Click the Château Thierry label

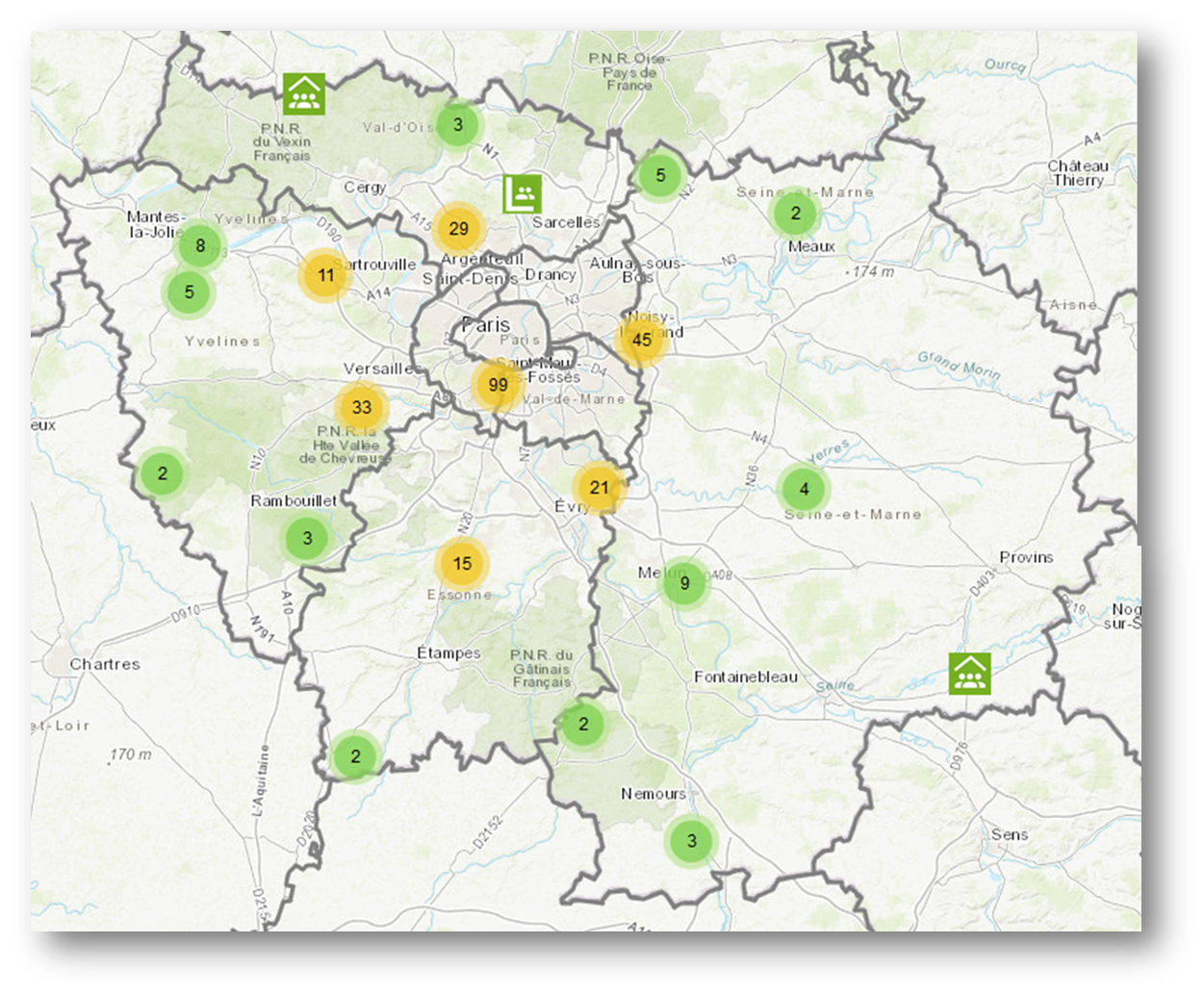pos(1078,173)
